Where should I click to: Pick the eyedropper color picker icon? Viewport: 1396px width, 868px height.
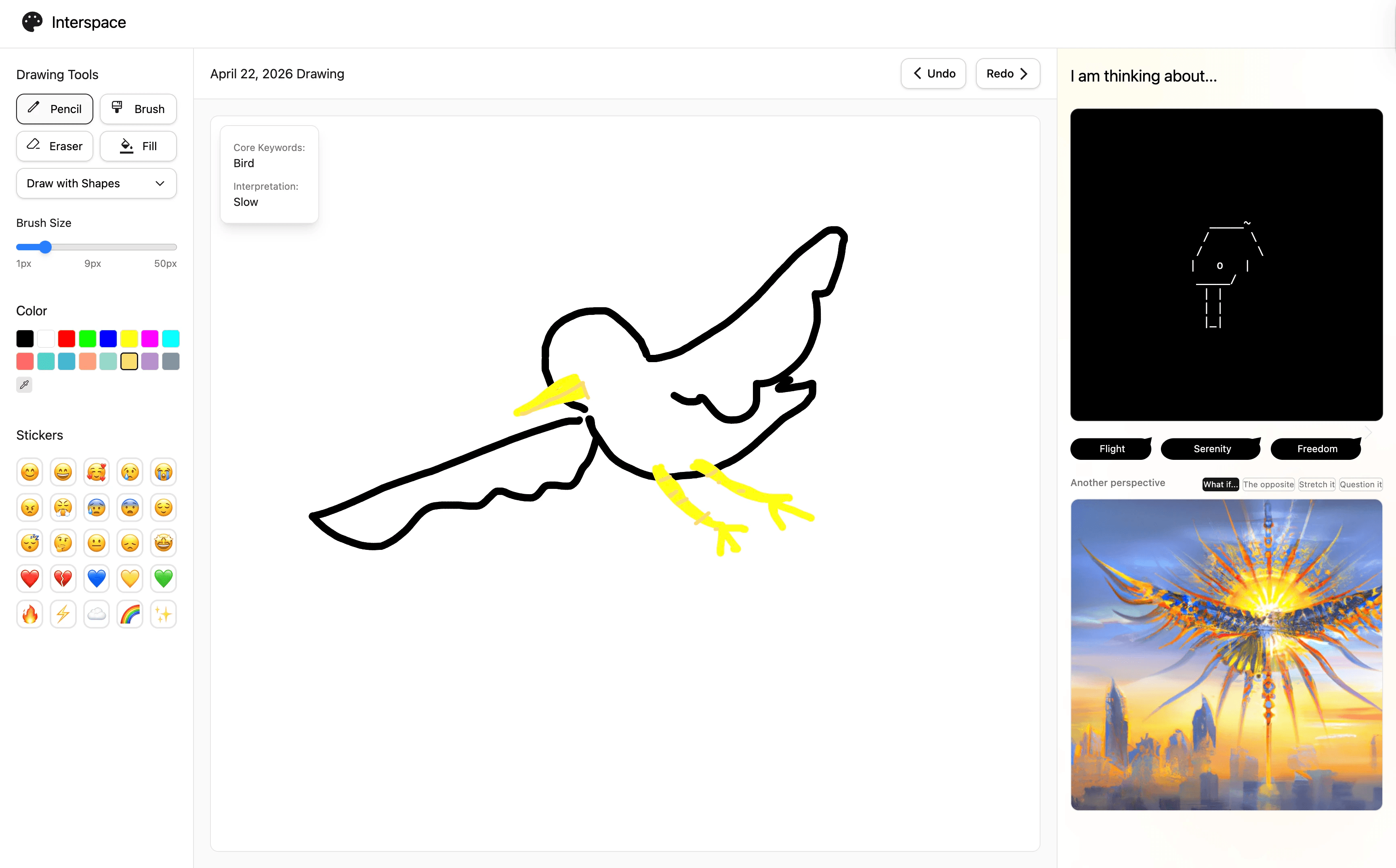click(x=24, y=385)
